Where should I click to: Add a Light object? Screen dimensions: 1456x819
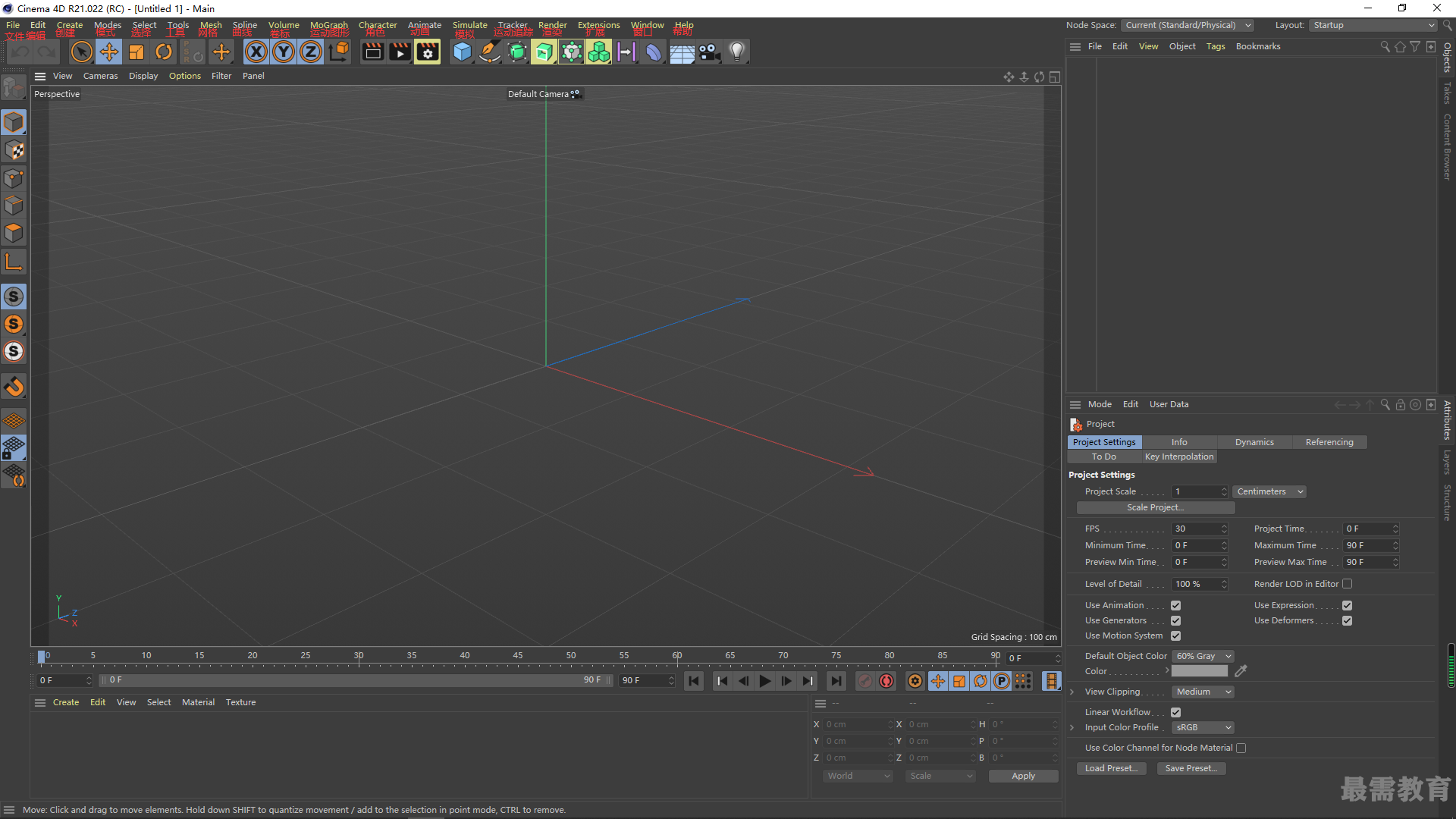pos(737,52)
